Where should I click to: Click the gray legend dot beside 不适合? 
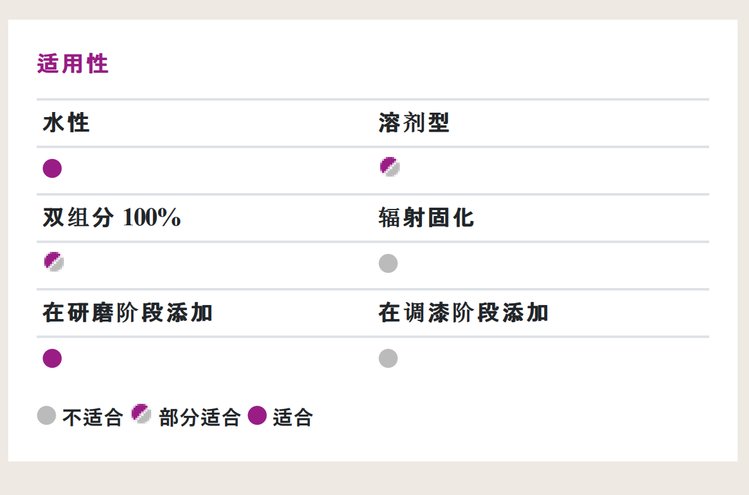click(46, 416)
